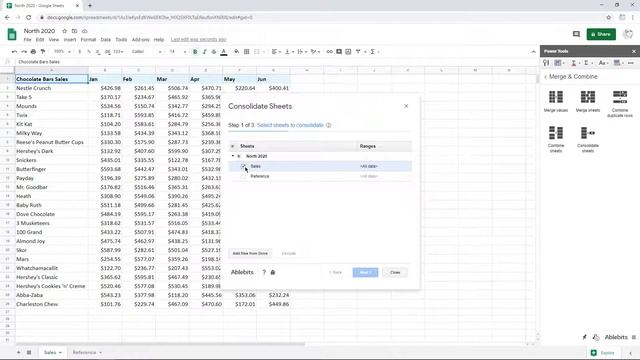Close the Consolidate Sheets dialog with X
Screen dimensions: 640x360
406,106
